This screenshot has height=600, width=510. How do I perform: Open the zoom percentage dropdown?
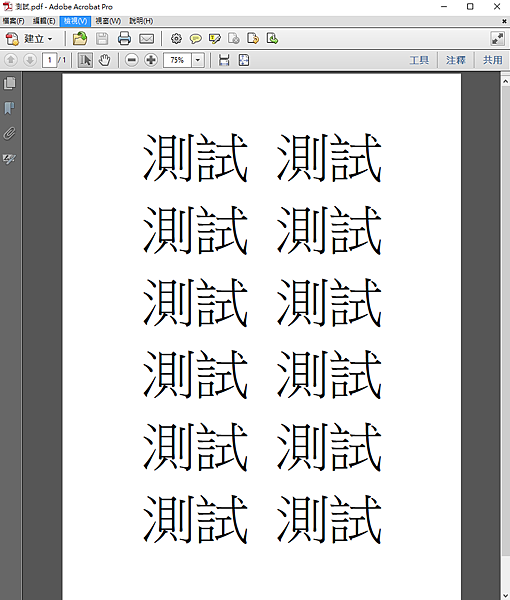[198, 60]
